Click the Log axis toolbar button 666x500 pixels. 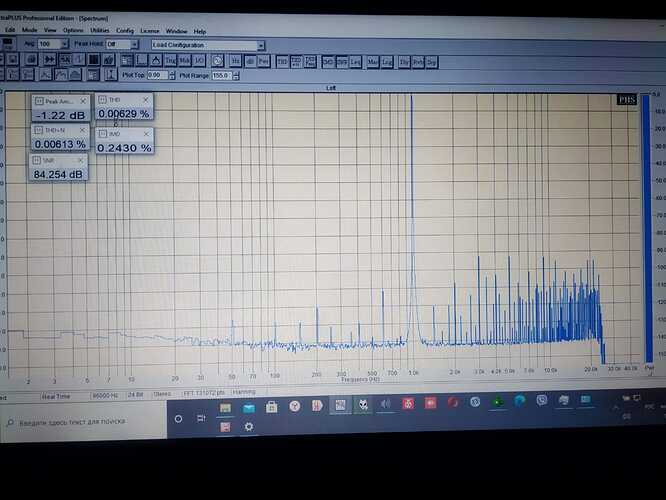tap(387, 62)
